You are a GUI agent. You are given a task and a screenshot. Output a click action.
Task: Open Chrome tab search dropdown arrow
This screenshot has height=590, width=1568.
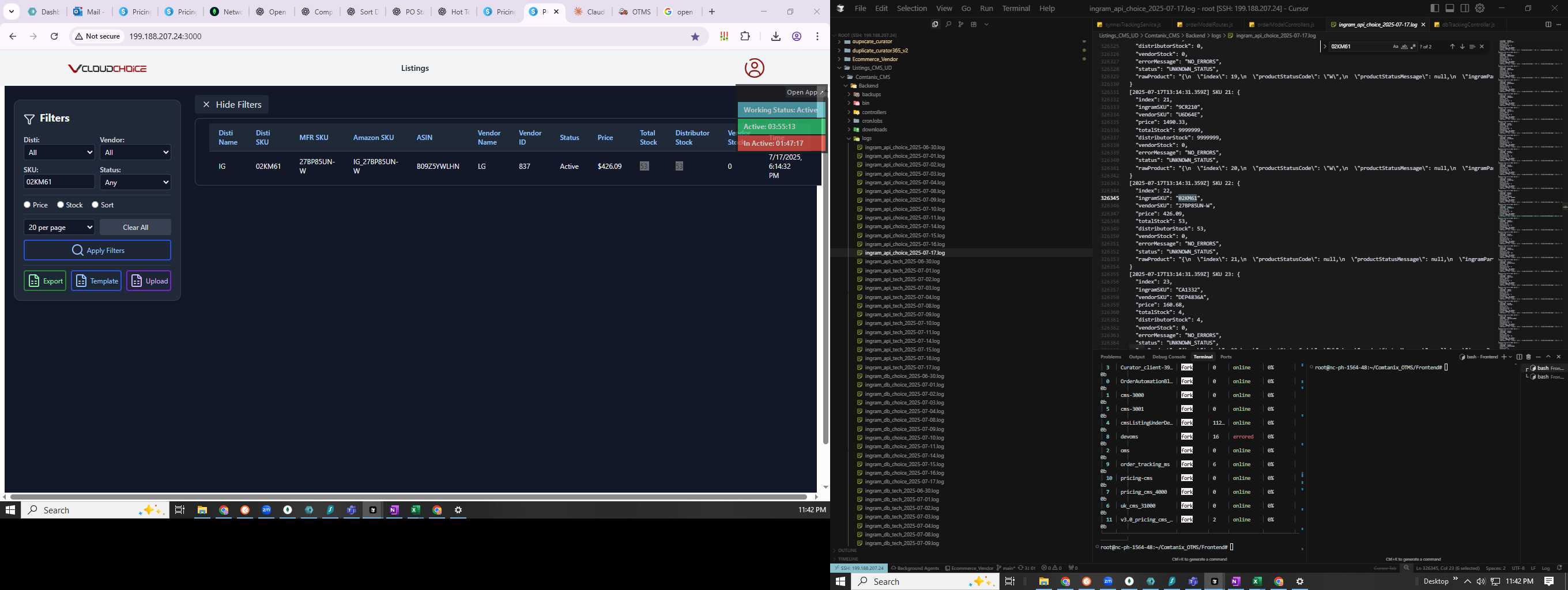pos(12,12)
